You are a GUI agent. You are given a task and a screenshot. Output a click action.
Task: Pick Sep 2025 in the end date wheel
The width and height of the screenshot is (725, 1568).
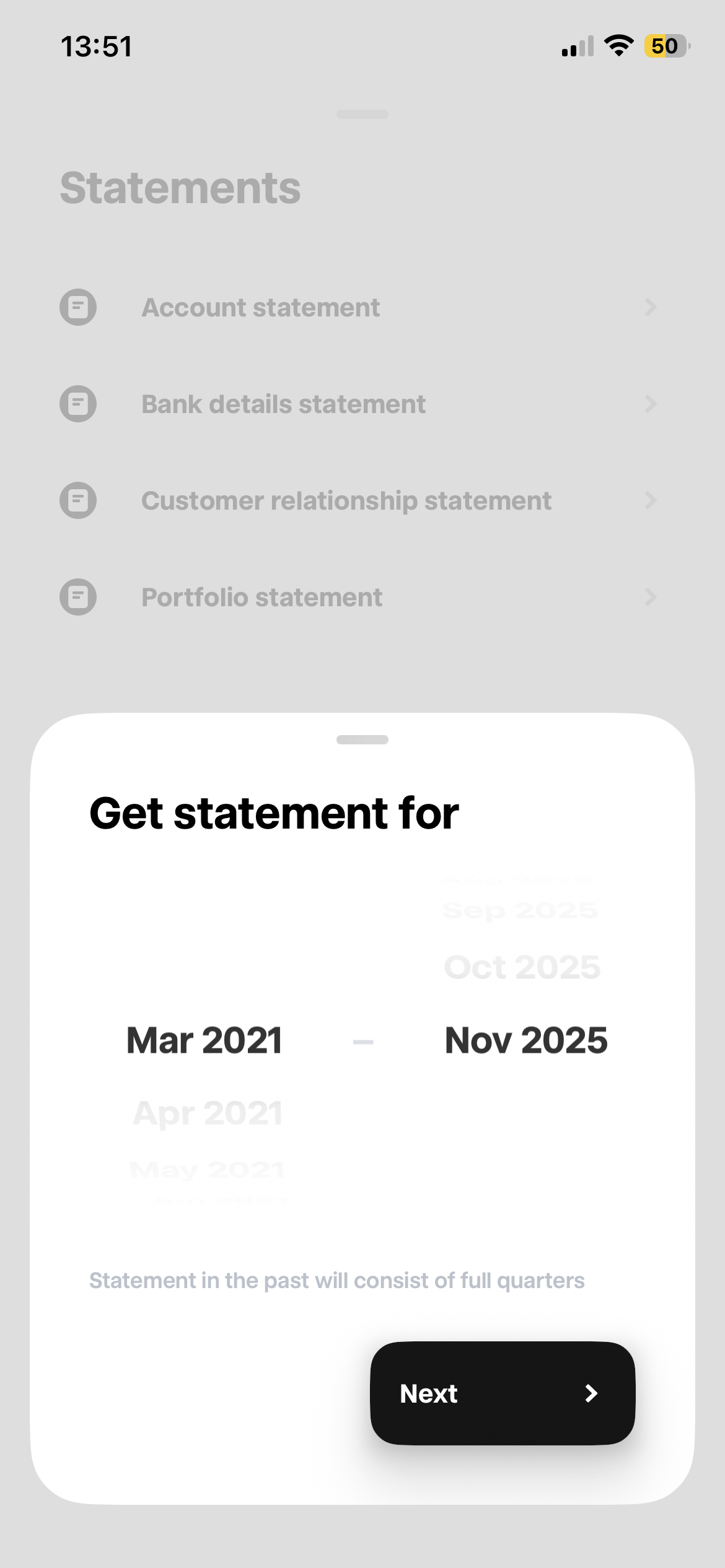[520, 910]
